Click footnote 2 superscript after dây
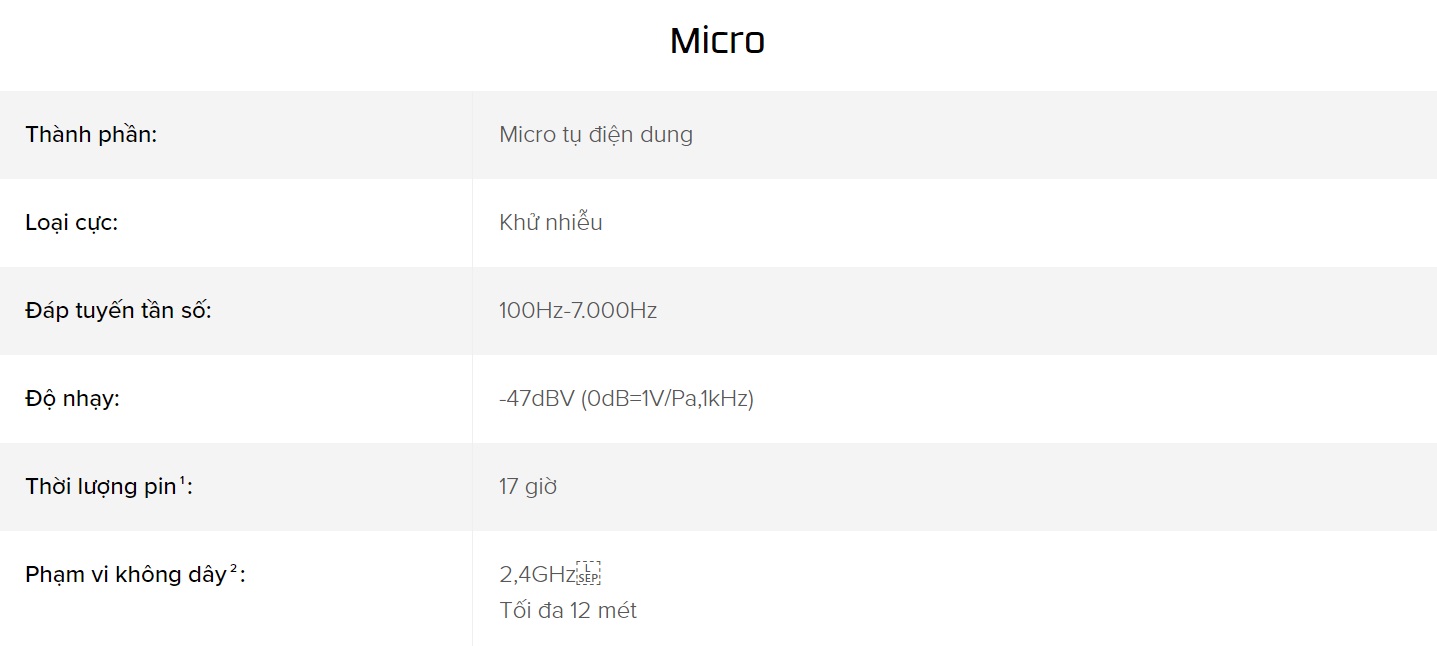This screenshot has width=1437, height=646. pos(234,569)
